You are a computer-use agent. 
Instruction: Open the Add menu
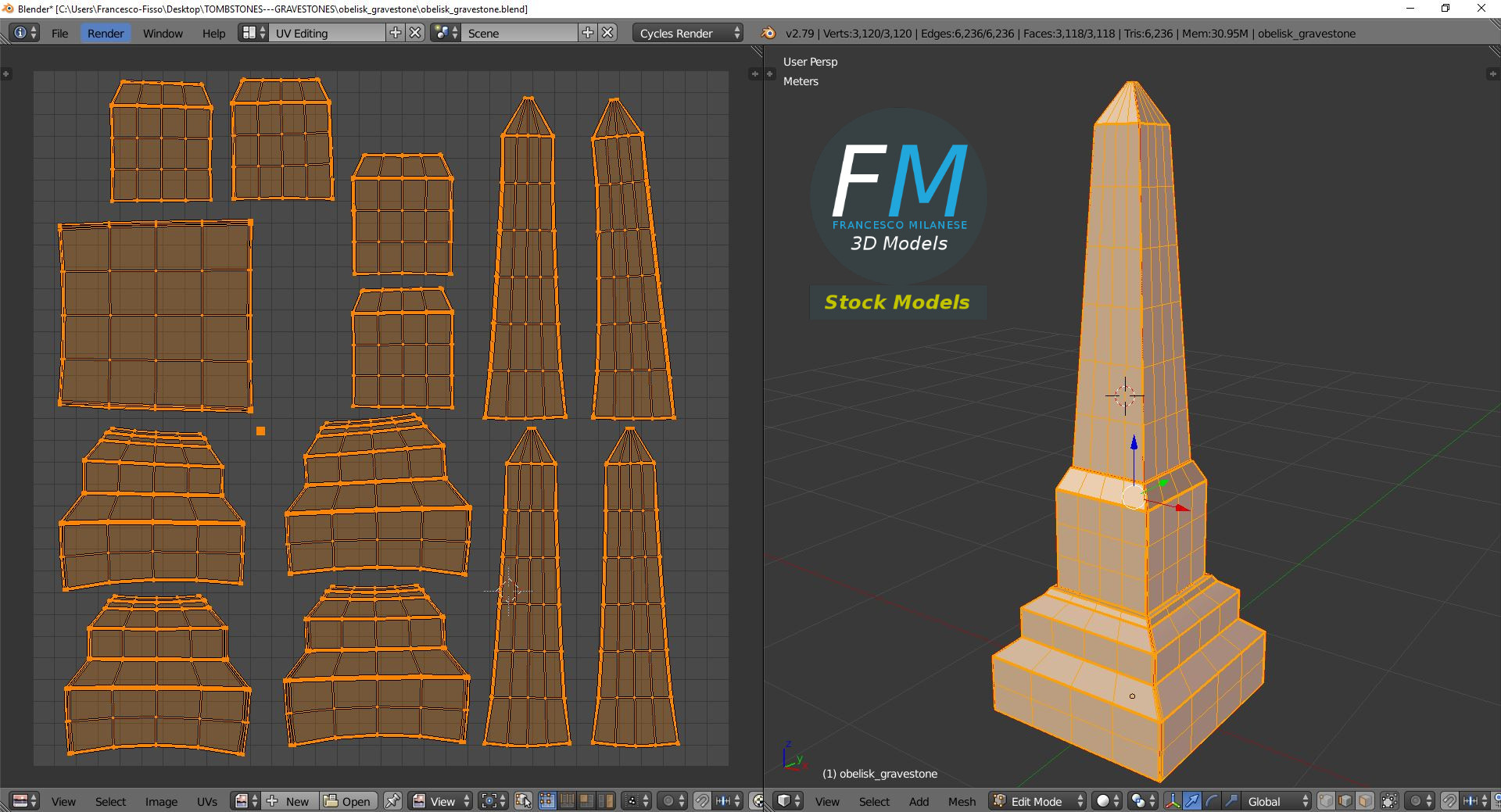(x=919, y=801)
